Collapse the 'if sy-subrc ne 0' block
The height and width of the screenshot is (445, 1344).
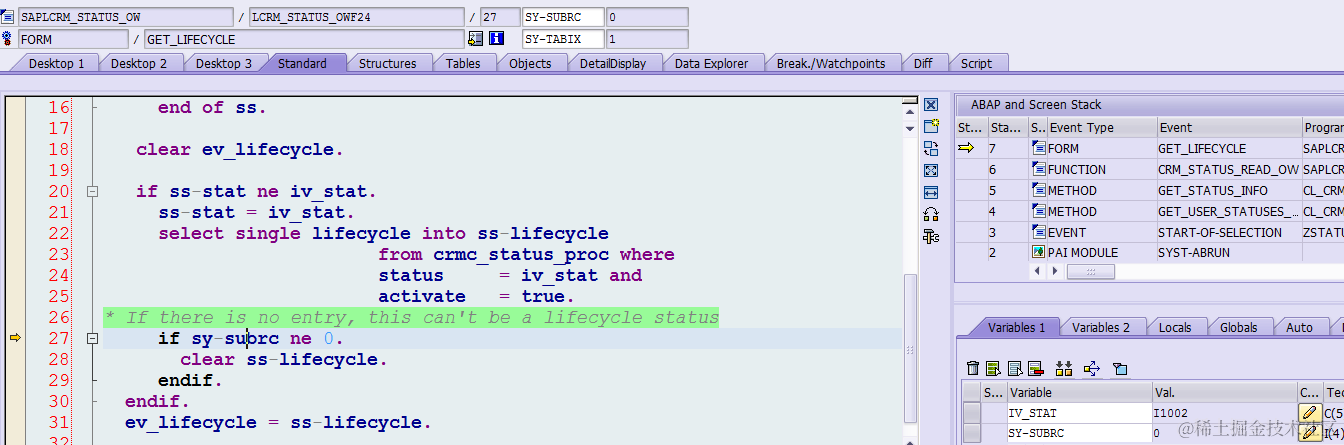coord(92,339)
